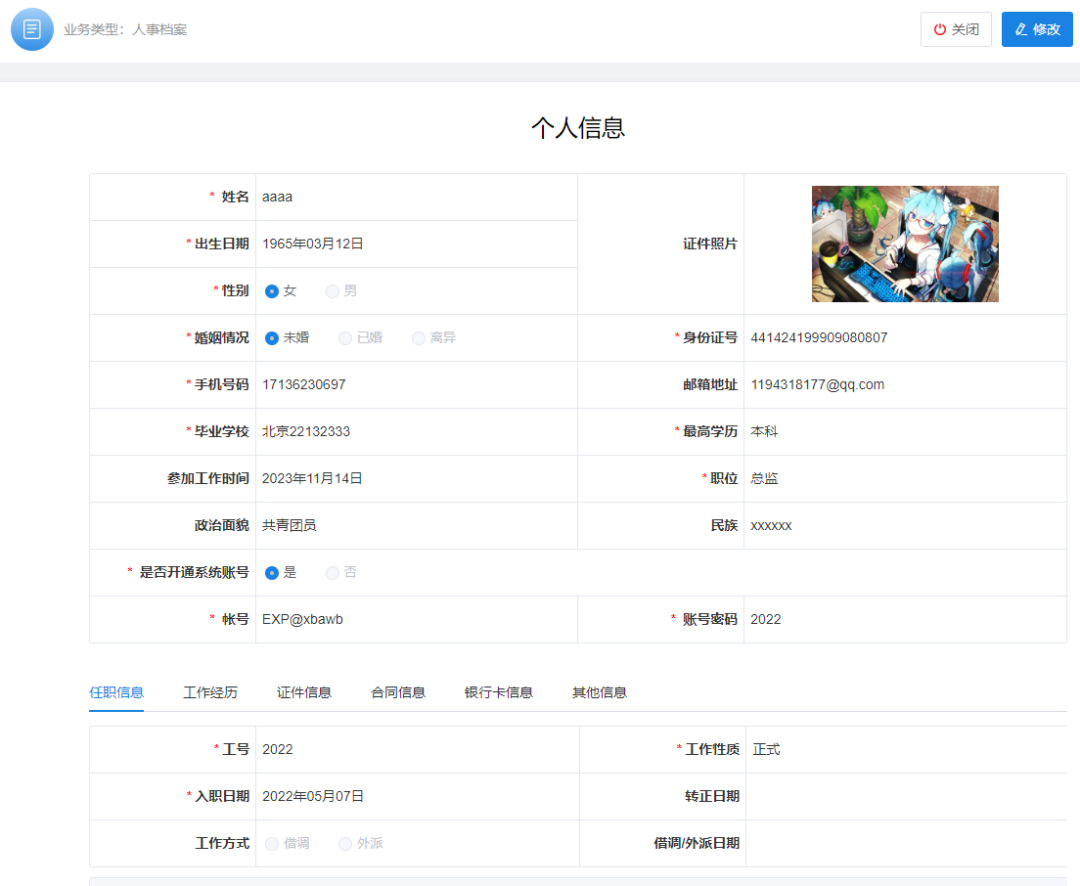Screen dimensions: 1080x886
Task: Switch to the 任职信息 tab
Action: tap(116, 692)
